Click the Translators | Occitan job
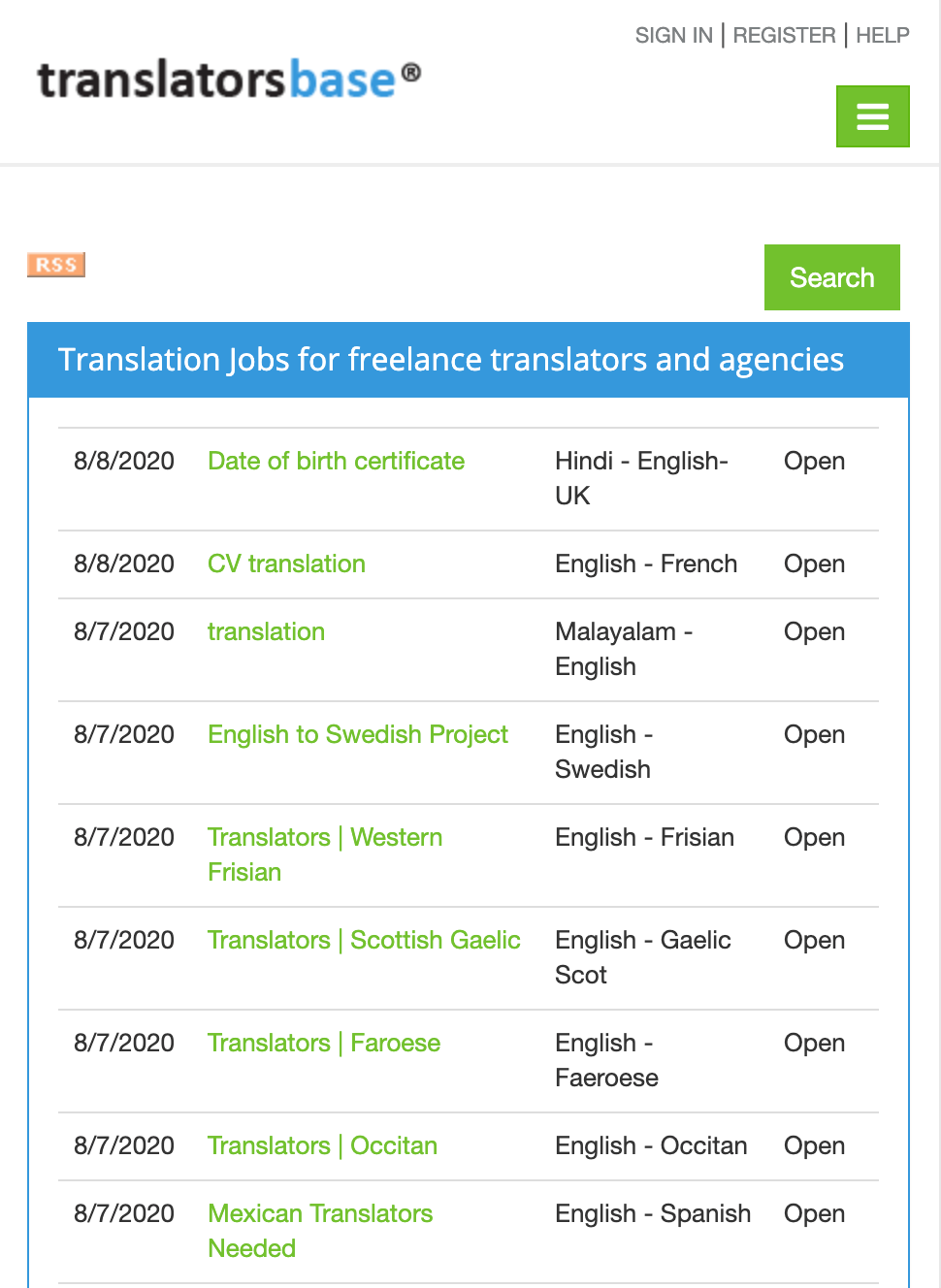The image size is (941, 1288). 322,1145
